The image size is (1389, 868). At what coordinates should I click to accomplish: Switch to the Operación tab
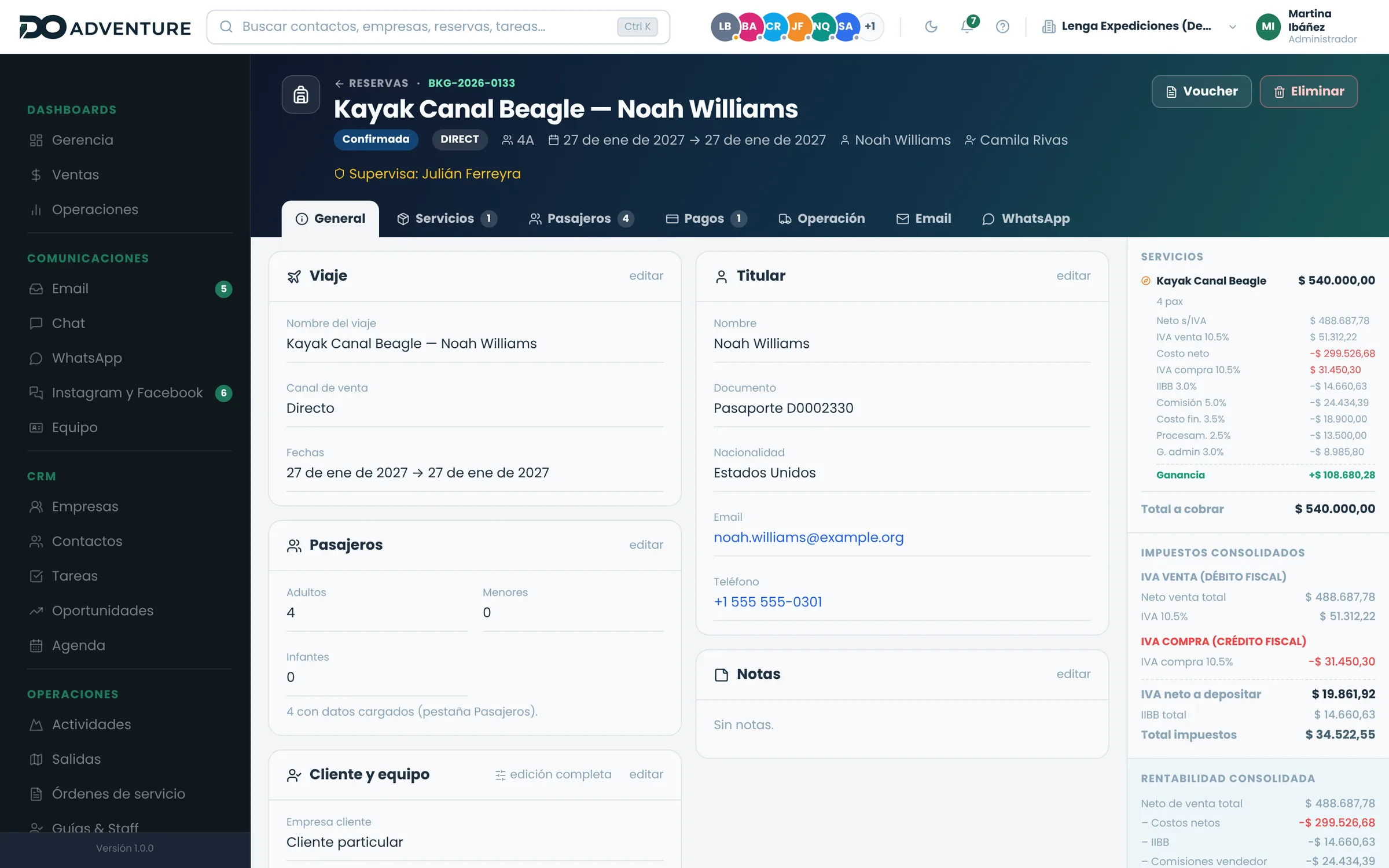[x=822, y=219]
